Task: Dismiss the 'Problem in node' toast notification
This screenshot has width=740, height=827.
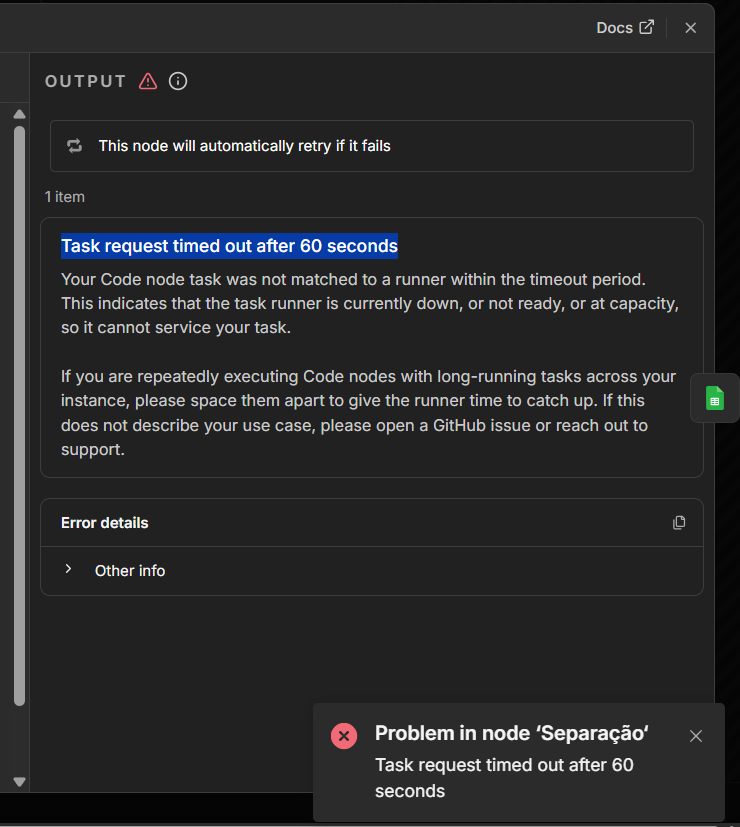Action: pyautogui.click(x=696, y=736)
